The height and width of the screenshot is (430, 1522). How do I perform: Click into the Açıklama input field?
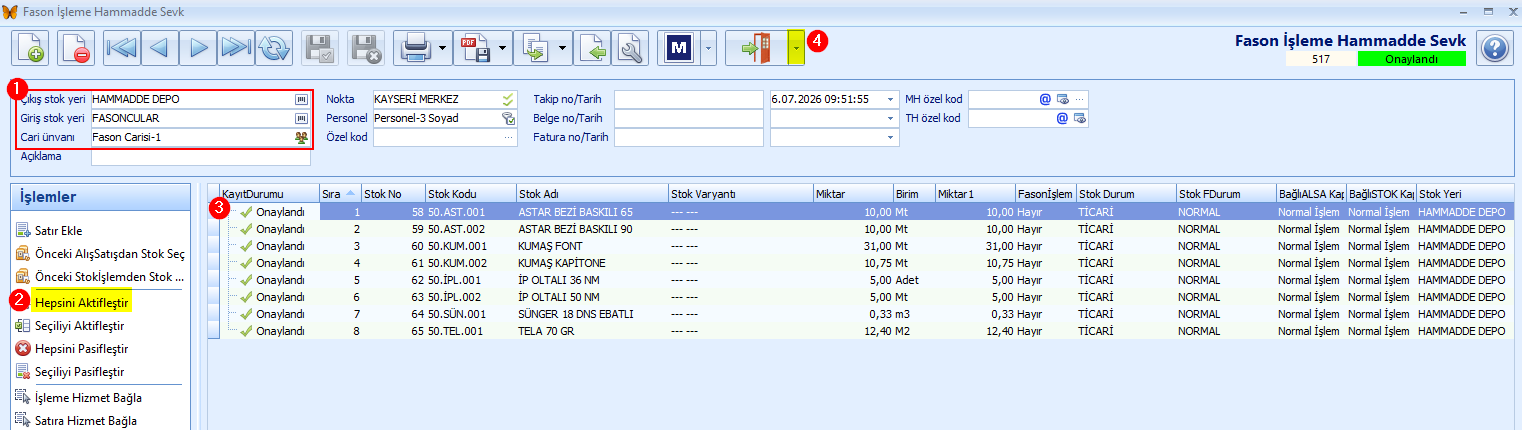(x=200, y=156)
